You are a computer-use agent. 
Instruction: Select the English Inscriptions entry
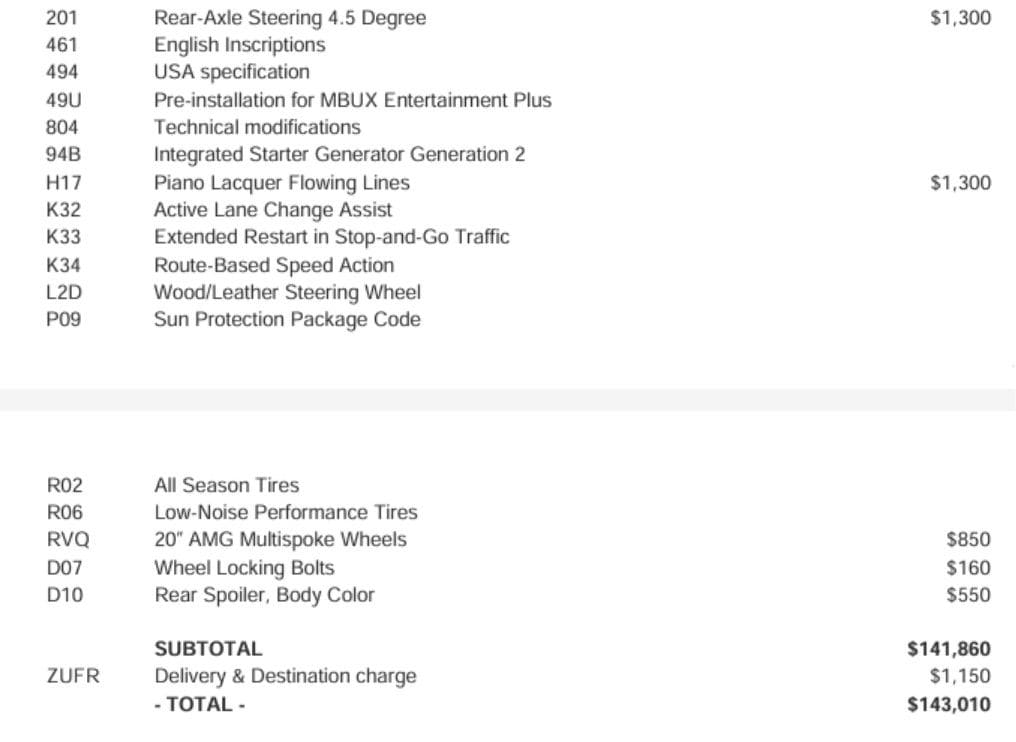click(x=239, y=45)
